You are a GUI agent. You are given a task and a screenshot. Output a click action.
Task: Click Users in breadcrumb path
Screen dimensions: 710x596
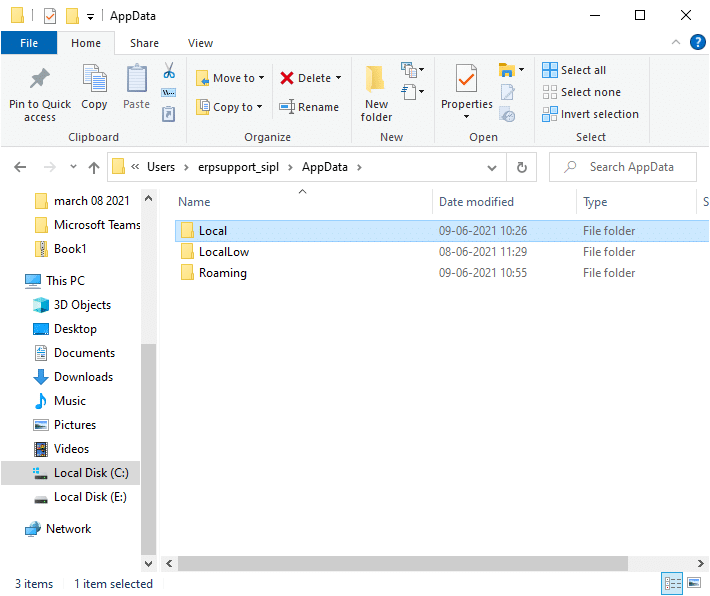161,167
